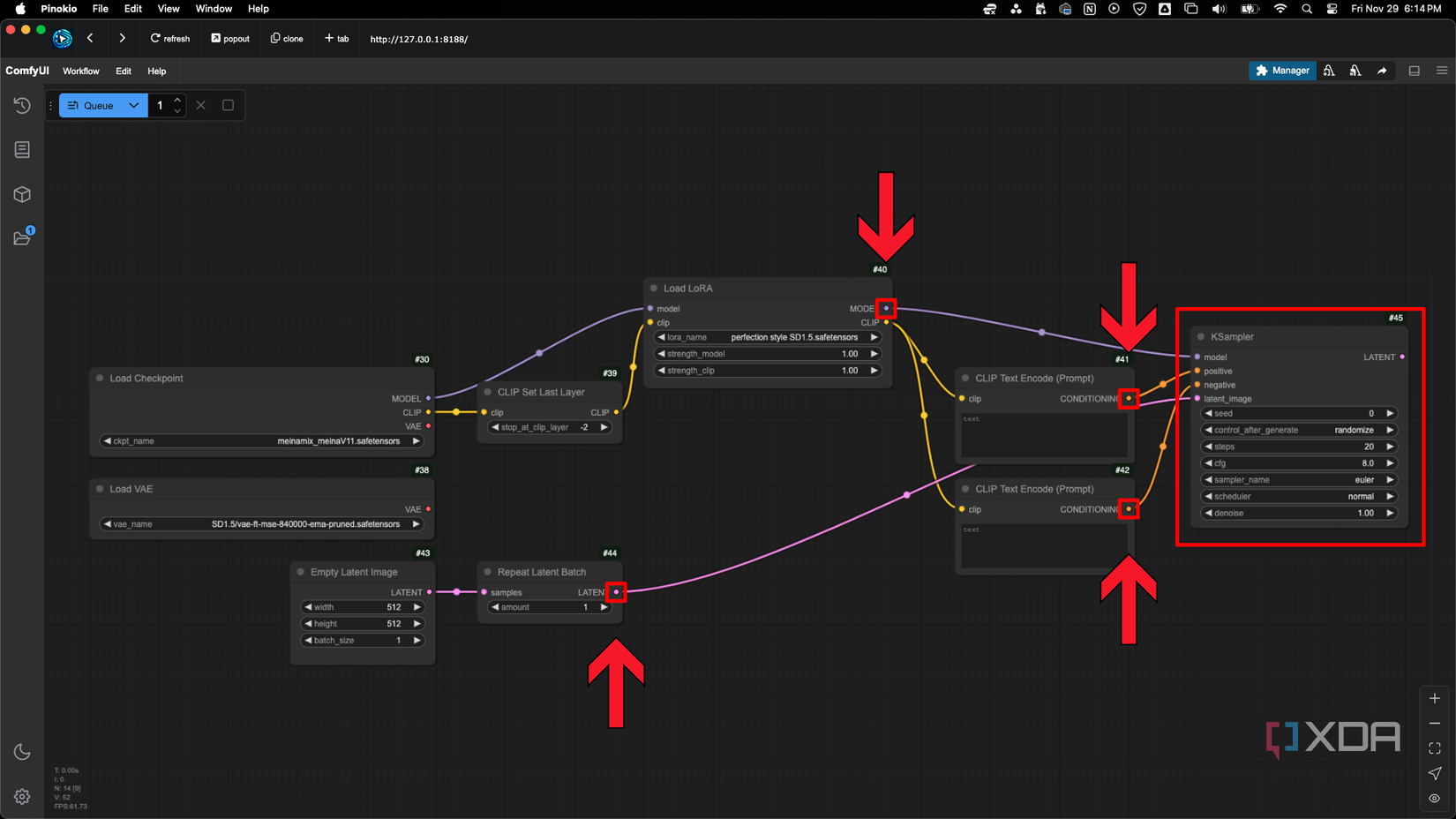Open the sampler_name euler selector
This screenshot has width=1456, height=819.
click(1298, 480)
